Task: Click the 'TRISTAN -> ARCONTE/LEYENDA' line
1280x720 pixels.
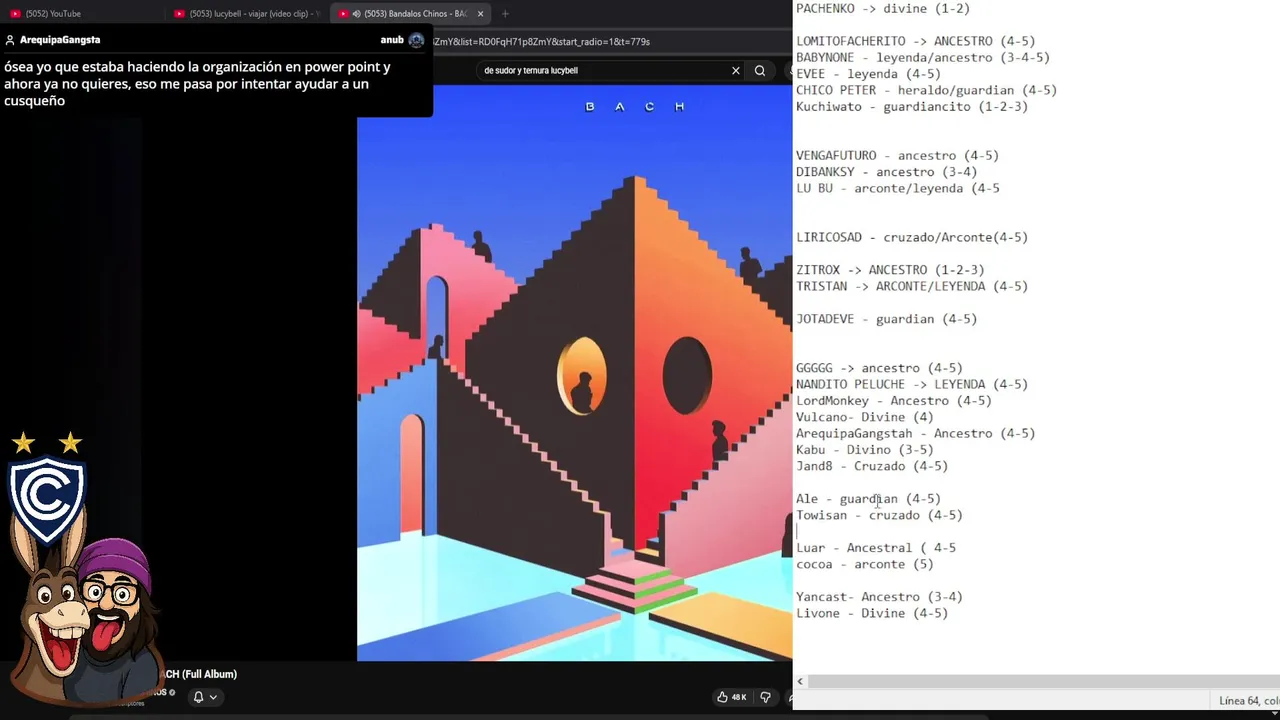Action: tap(912, 286)
